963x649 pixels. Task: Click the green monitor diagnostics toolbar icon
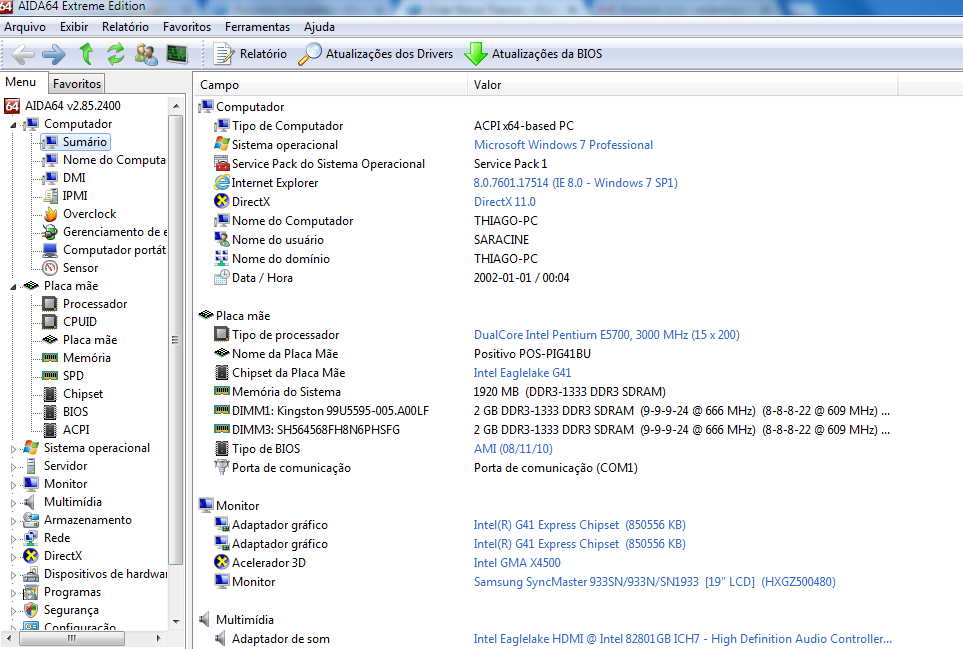[x=177, y=54]
